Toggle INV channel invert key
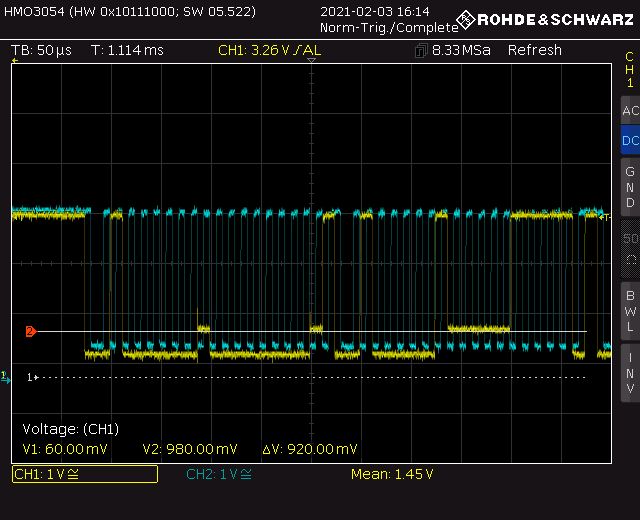Screen dimensions: 640x520 [630, 373]
